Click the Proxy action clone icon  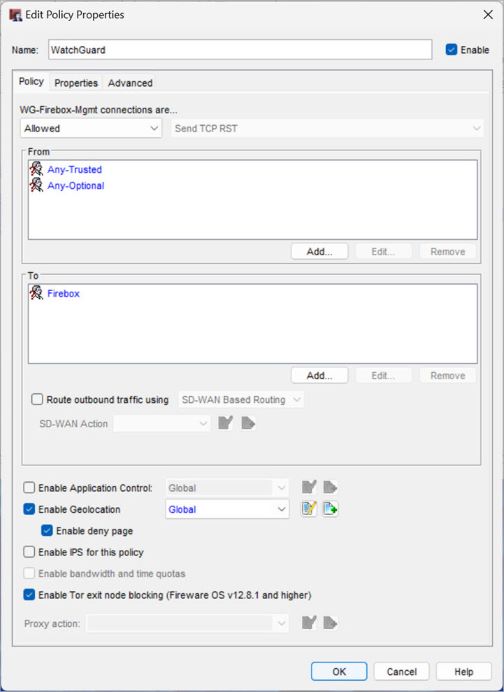(x=330, y=623)
